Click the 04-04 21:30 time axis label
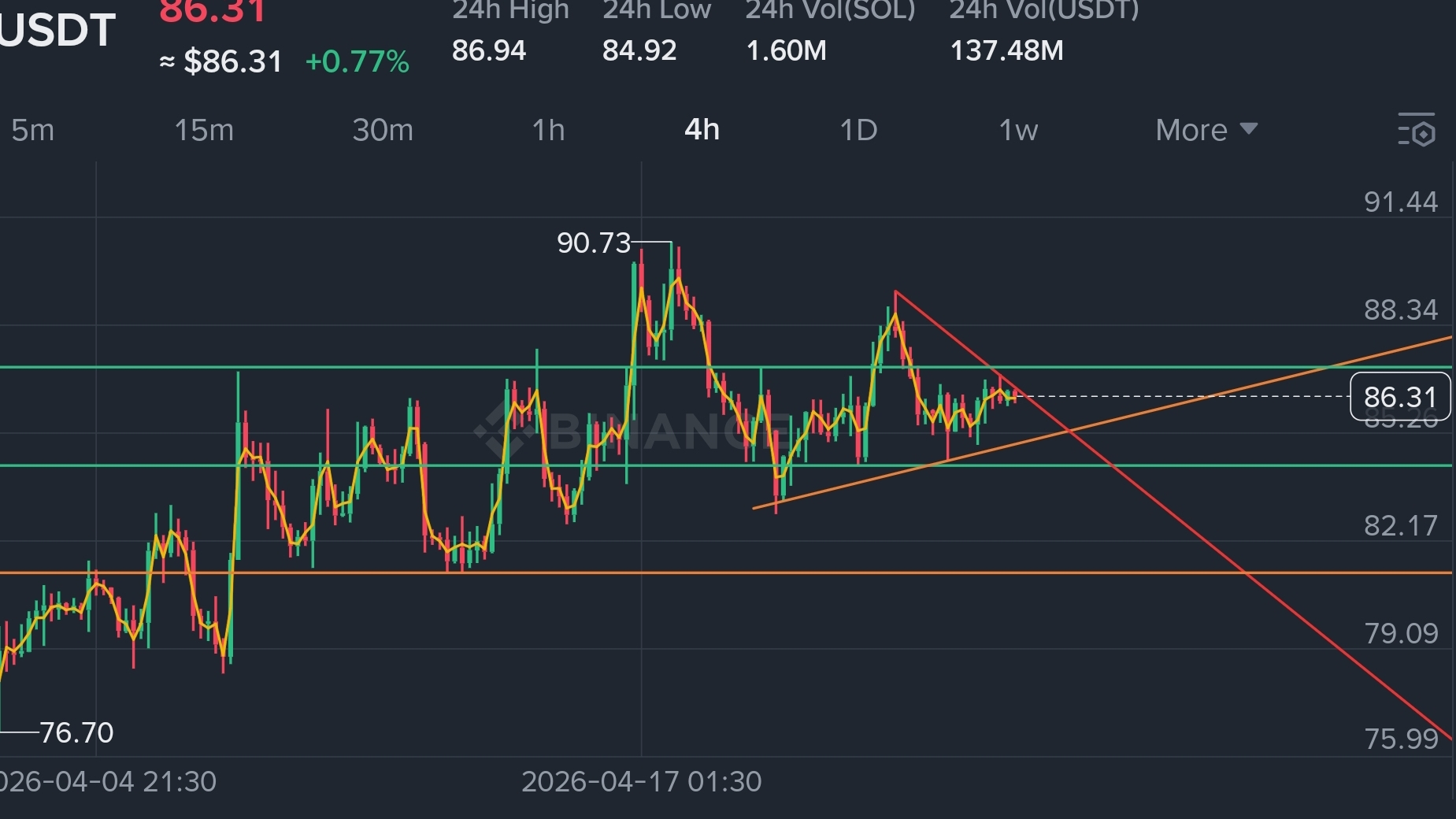The image size is (1456, 819). coord(108,781)
